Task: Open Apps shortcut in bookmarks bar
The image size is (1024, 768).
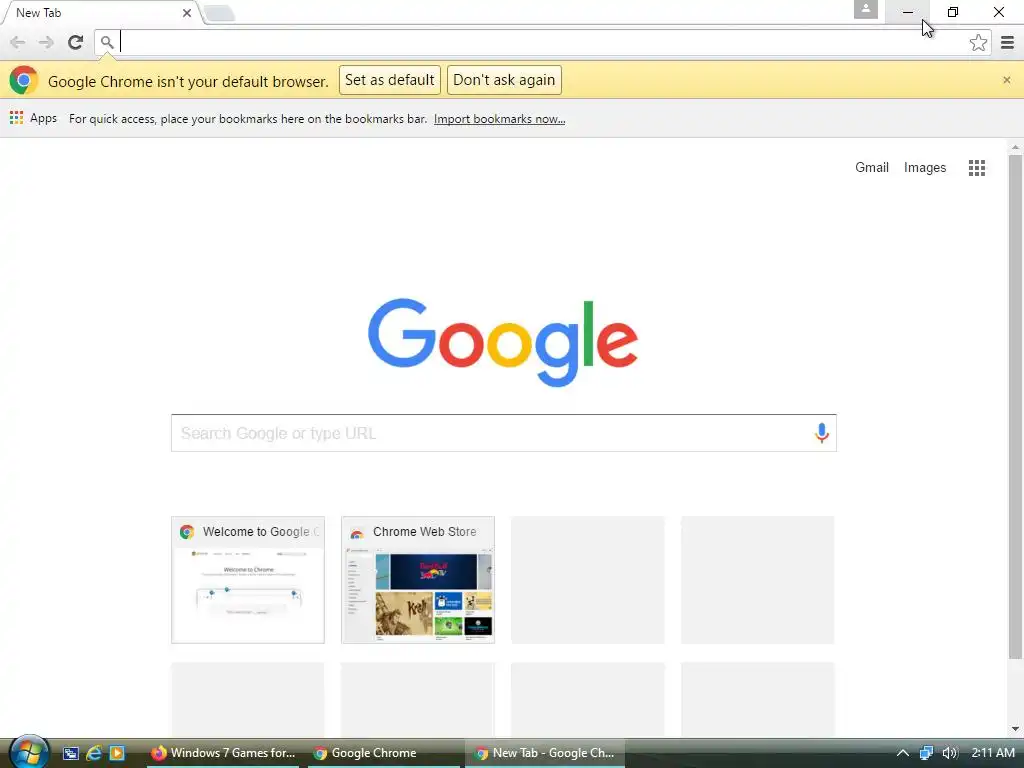Action: point(33,118)
